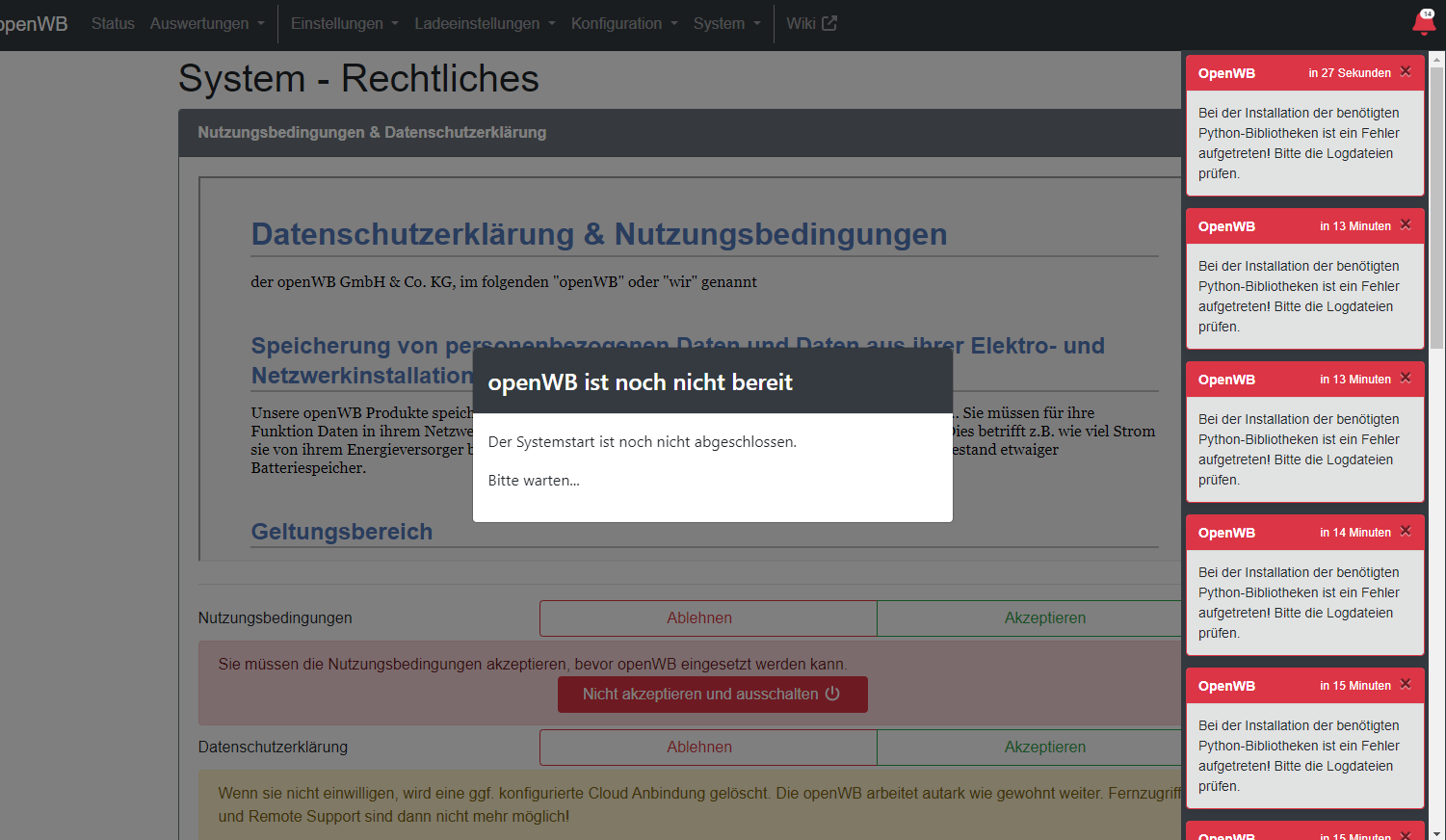Dismiss the notification dated in 14 Minuten
Image resolution: width=1446 pixels, height=840 pixels.
(x=1406, y=531)
